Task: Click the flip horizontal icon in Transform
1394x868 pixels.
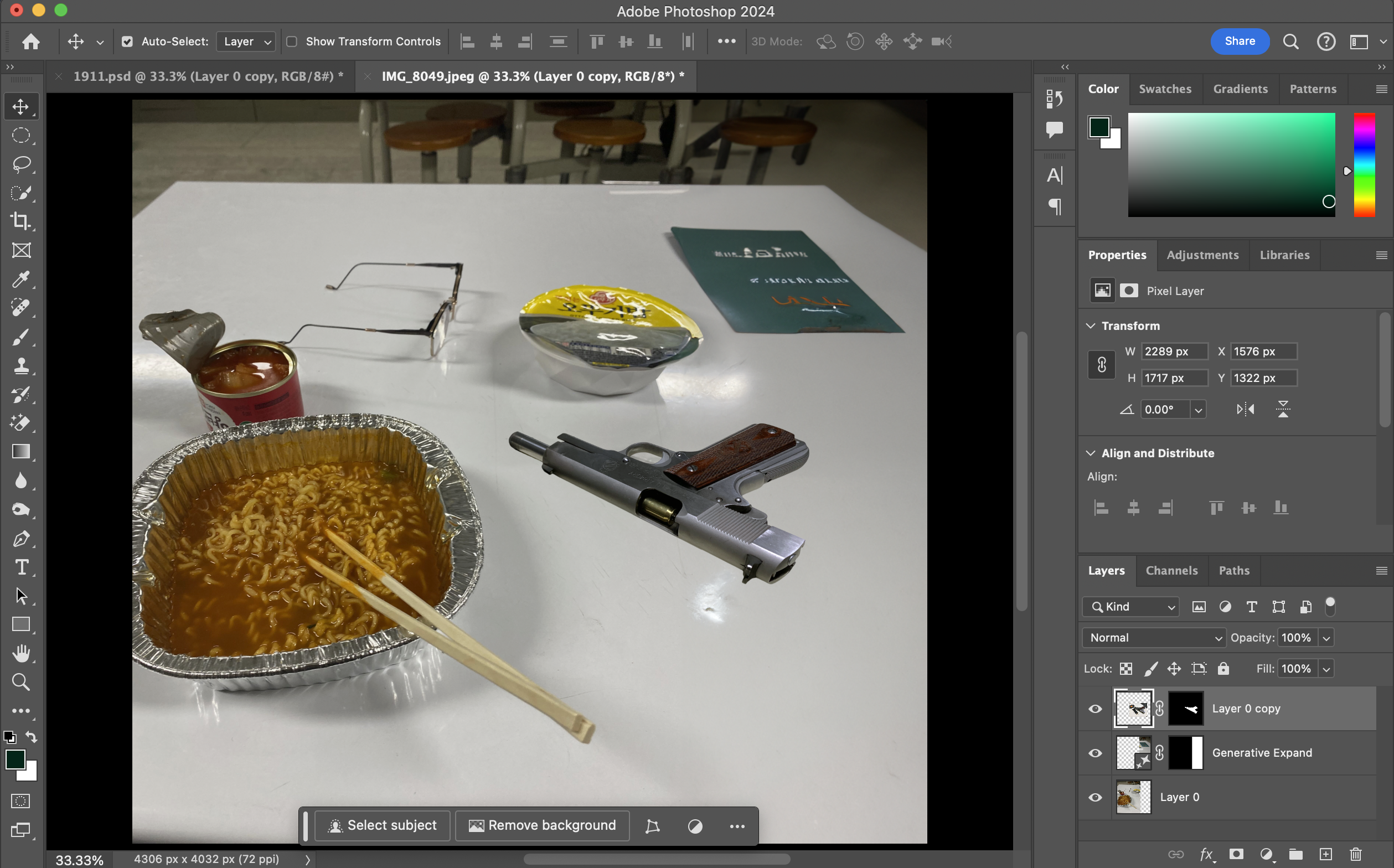Action: [1245, 409]
